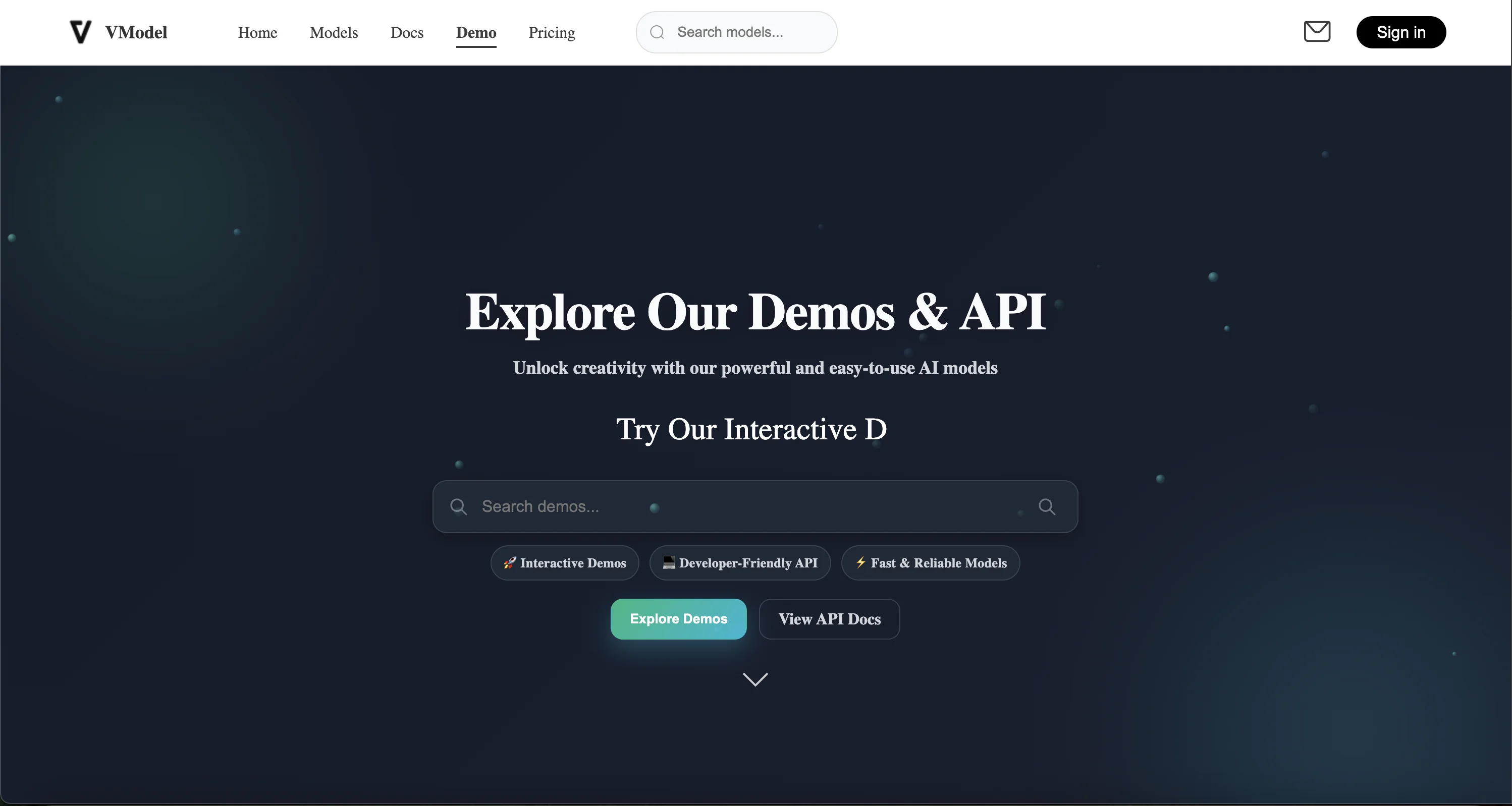Switch to the Demo tab
Image resolution: width=1512 pixels, height=806 pixels.
pos(476,32)
